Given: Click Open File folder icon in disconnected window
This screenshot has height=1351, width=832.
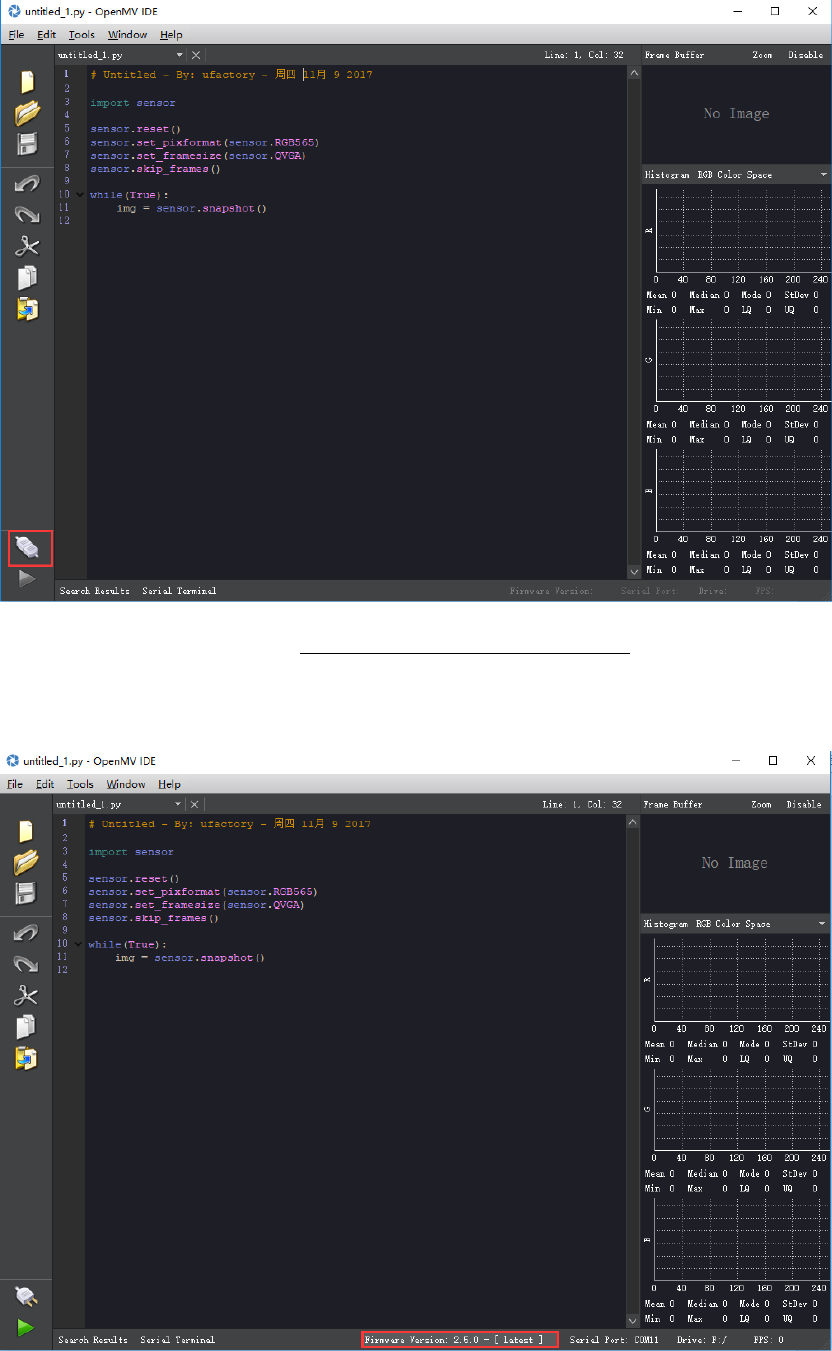Looking at the screenshot, I should coord(27,113).
